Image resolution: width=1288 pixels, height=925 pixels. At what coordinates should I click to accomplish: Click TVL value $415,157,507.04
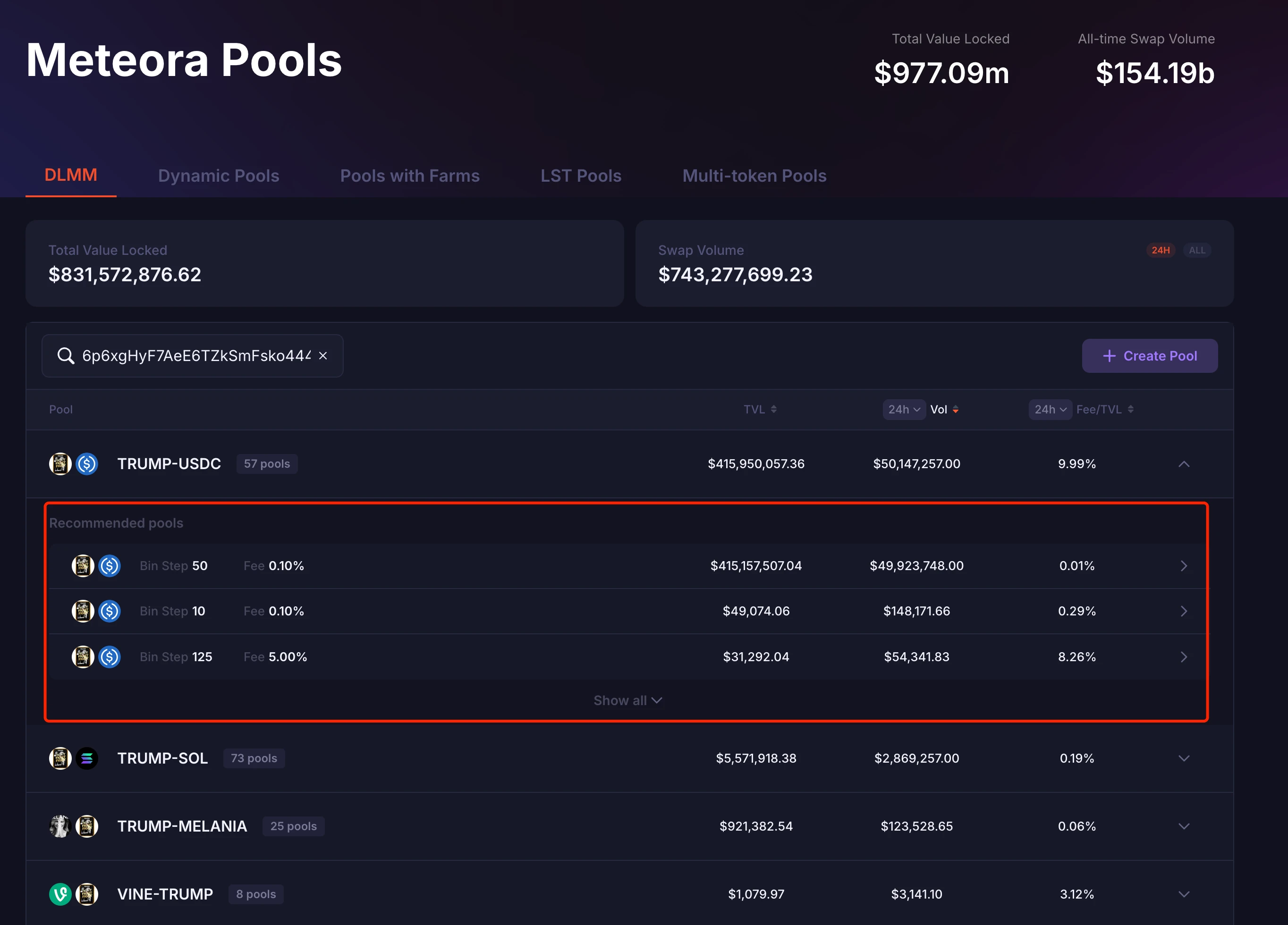coord(756,566)
